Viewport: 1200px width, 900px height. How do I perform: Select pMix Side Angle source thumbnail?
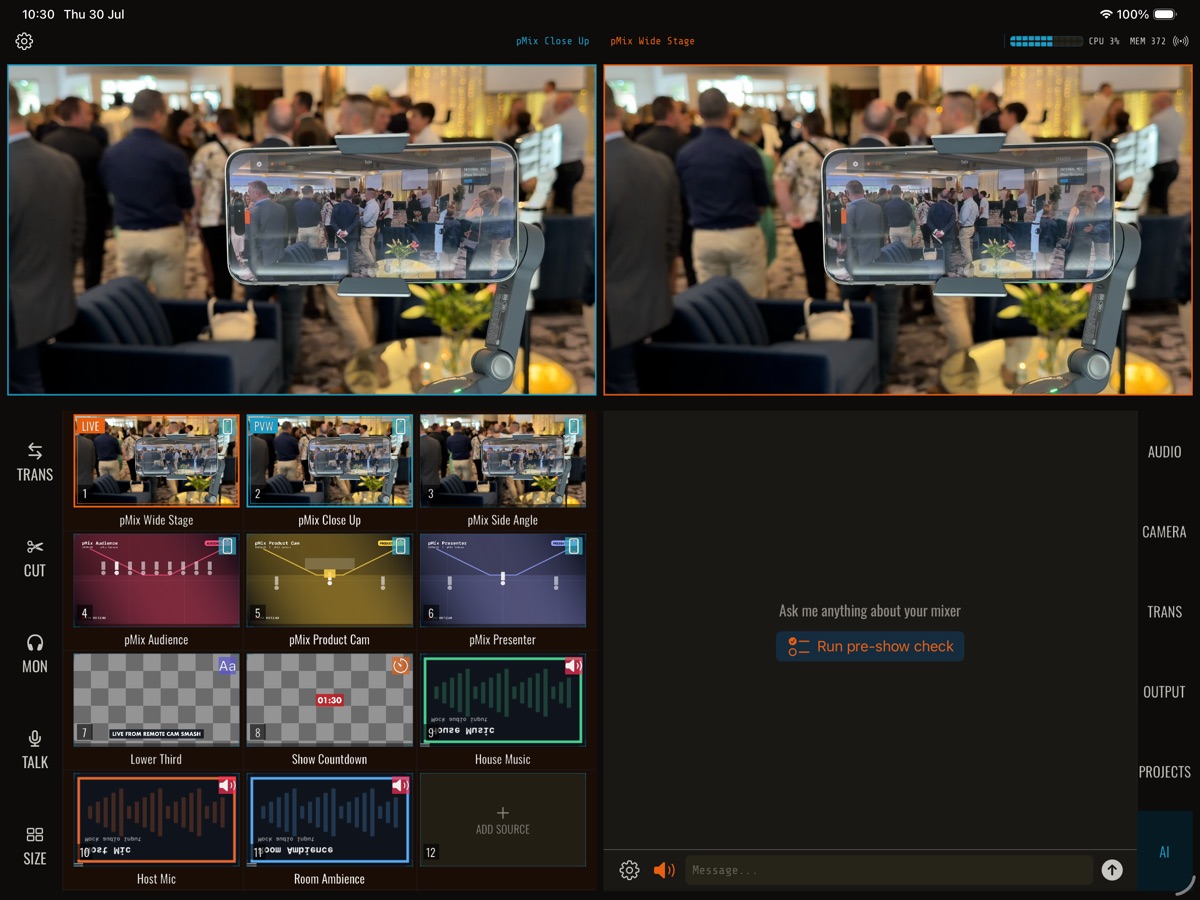pyautogui.click(x=503, y=461)
